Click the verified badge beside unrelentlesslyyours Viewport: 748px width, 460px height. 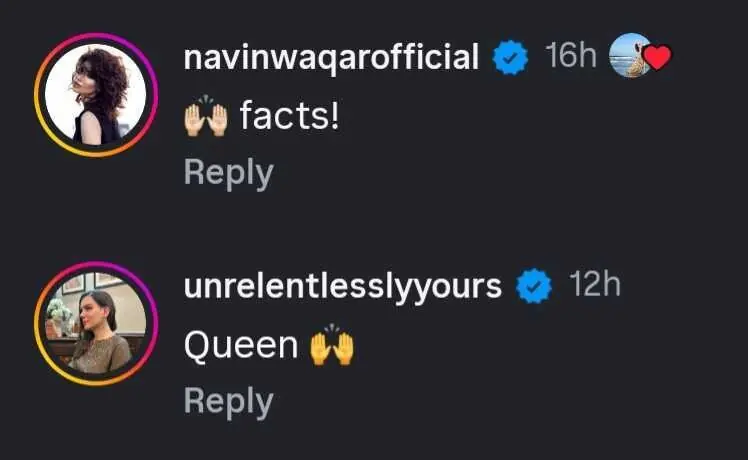[534, 288]
